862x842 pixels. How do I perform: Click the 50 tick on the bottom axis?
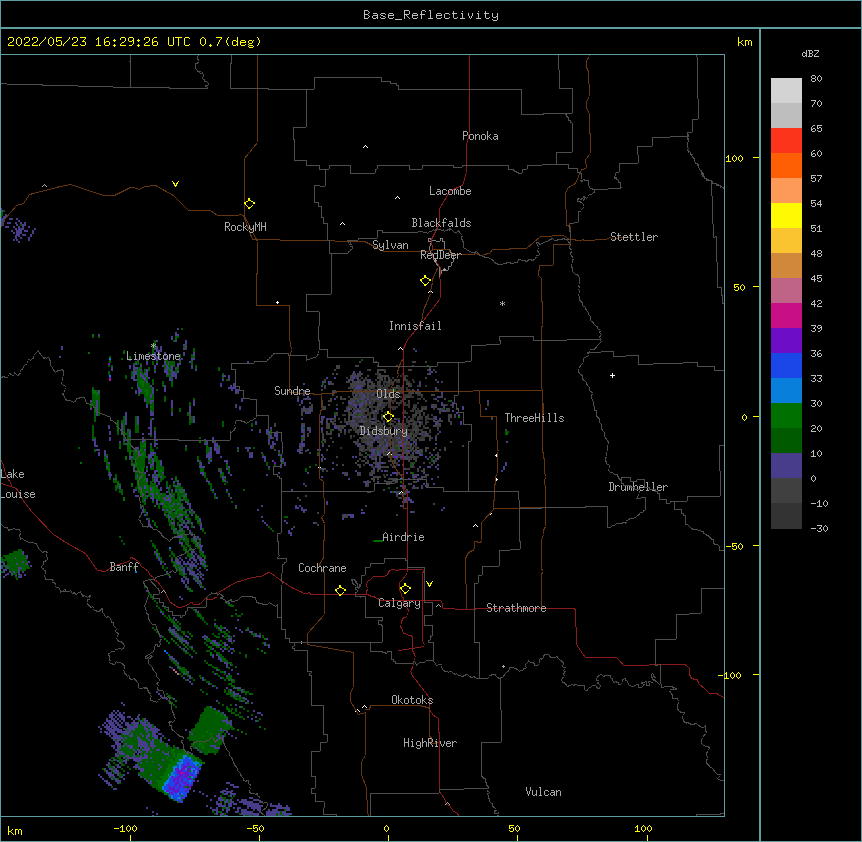pos(514,828)
